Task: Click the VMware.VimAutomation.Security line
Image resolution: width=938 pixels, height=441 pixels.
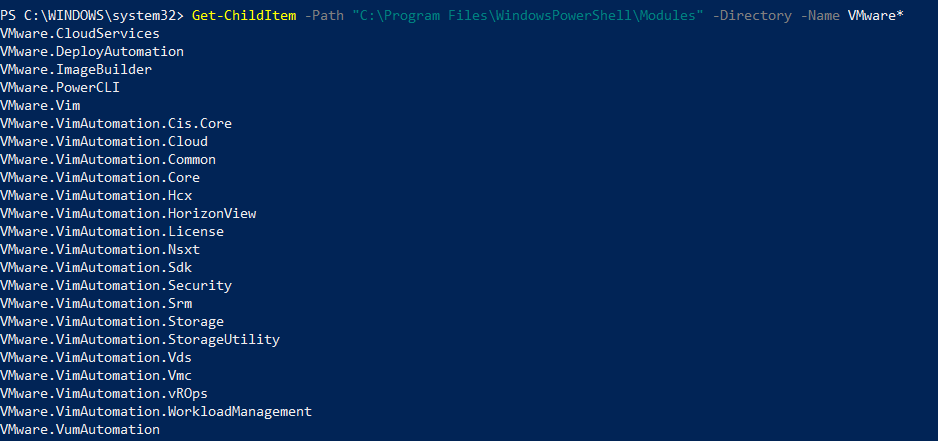Action: [x=116, y=285]
